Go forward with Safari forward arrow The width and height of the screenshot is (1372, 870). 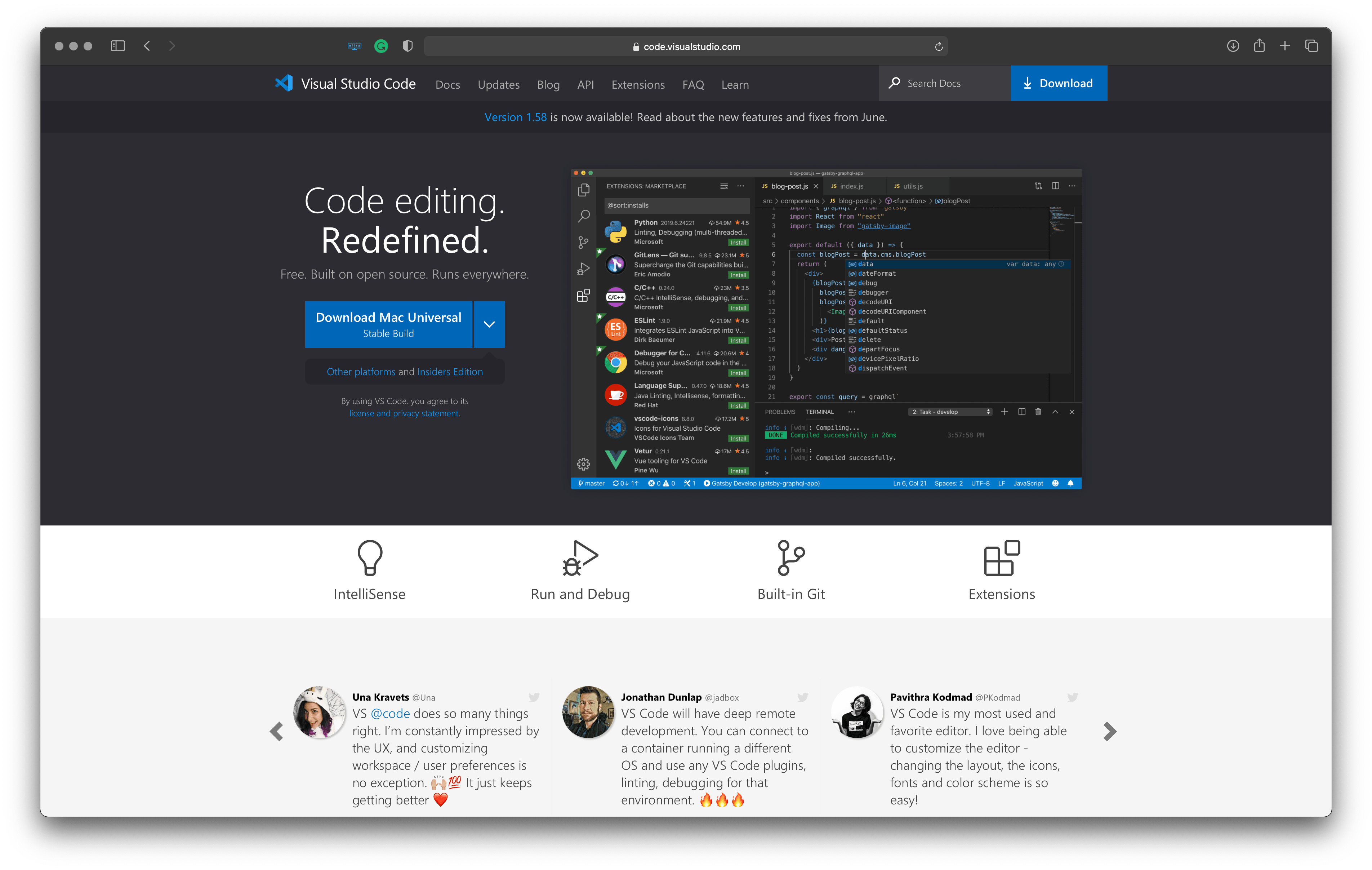click(172, 46)
